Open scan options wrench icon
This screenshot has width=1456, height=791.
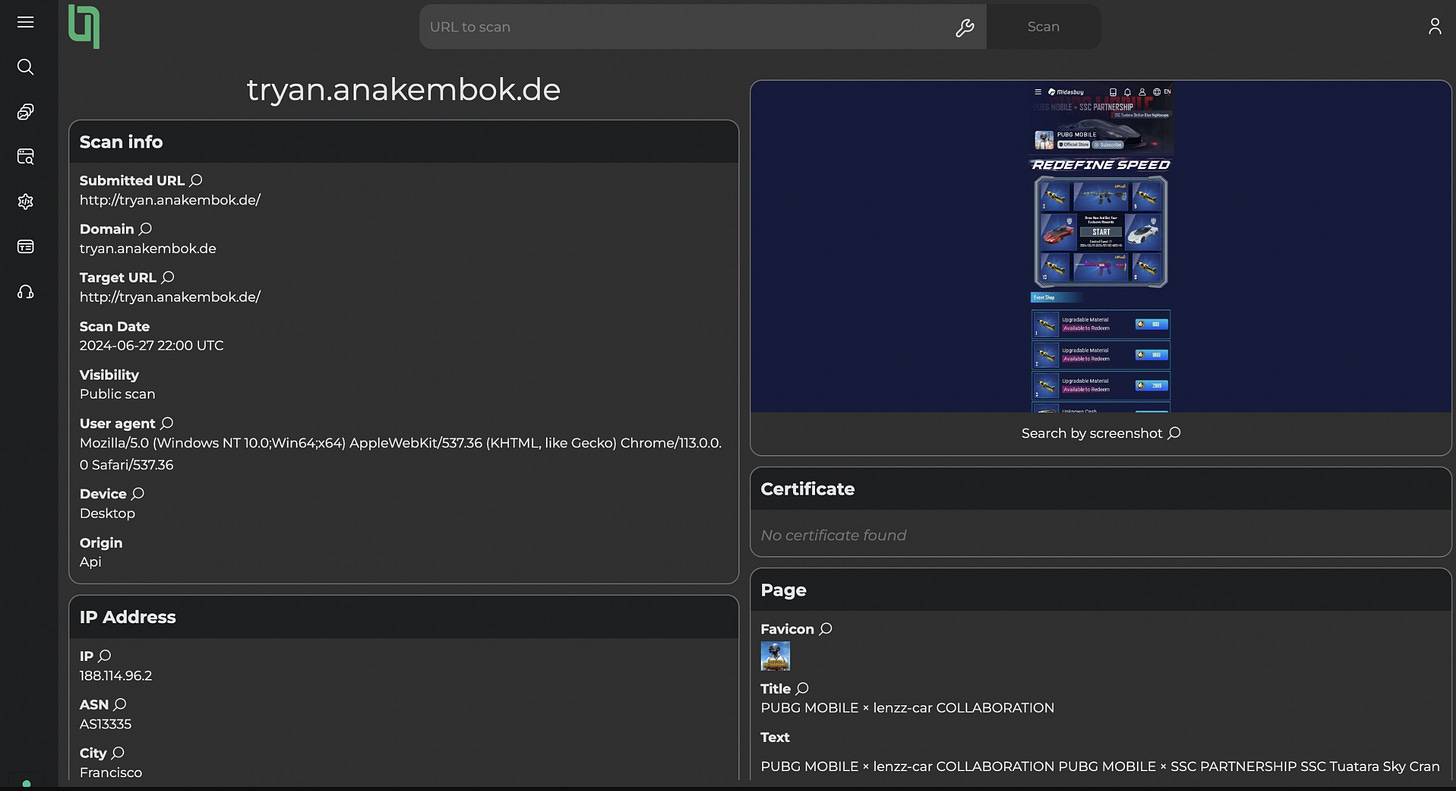coord(965,27)
